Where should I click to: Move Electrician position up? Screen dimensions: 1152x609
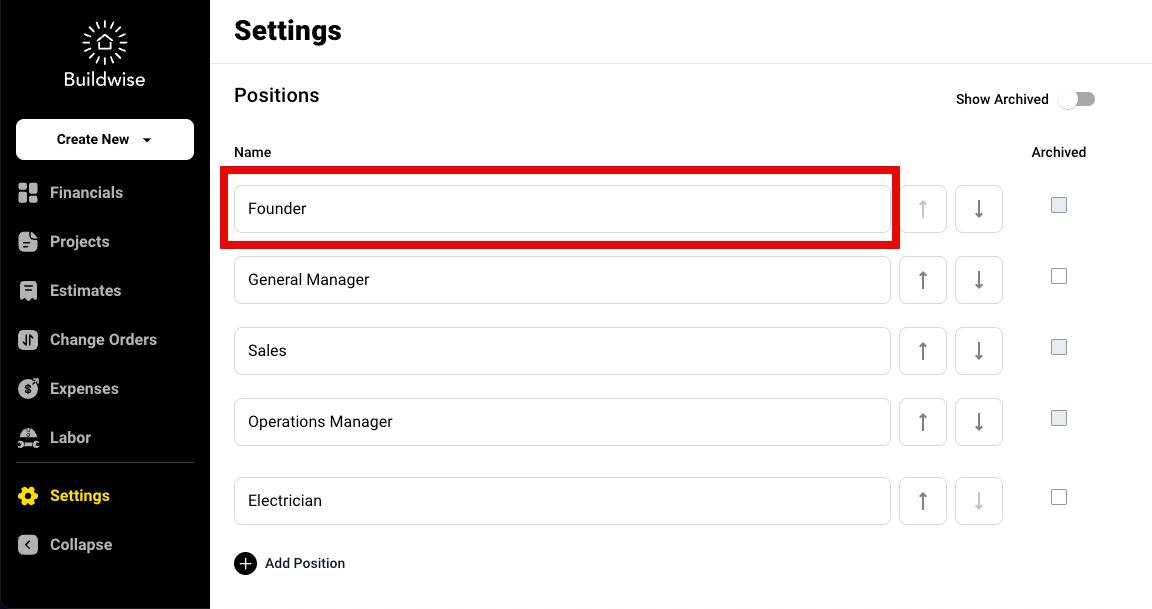point(923,501)
